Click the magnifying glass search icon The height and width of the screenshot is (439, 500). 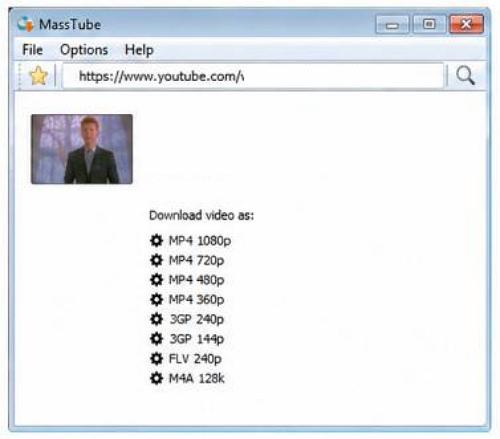click(x=465, y=75)
